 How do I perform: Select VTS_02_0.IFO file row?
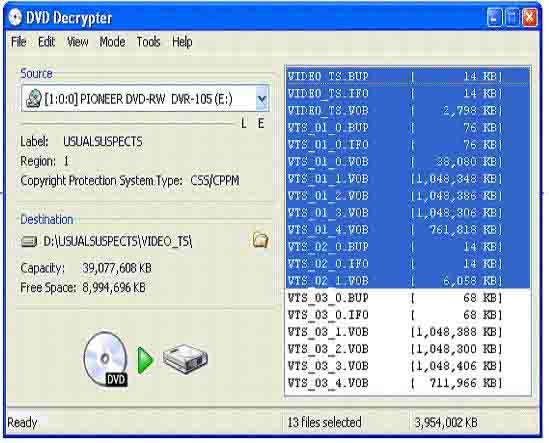[x=408, y=264]
